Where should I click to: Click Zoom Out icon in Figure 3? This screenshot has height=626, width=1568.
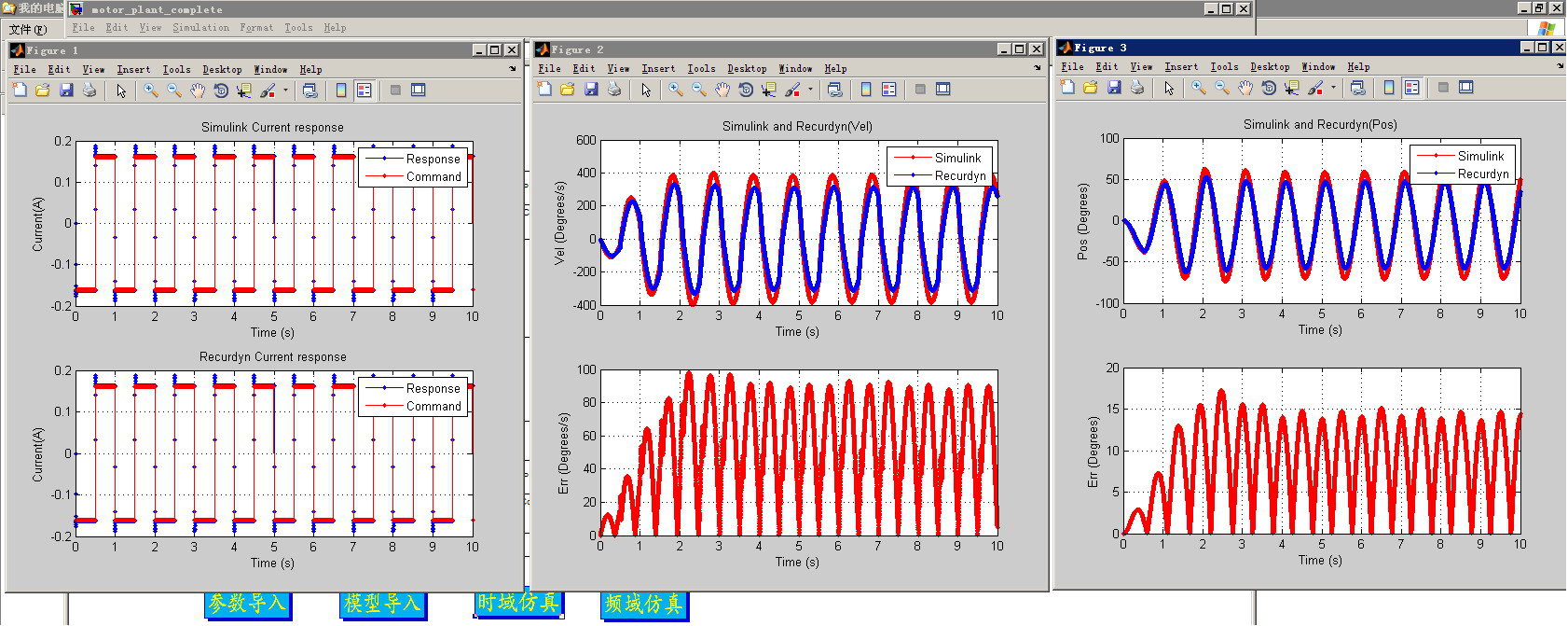point(1222,88)
